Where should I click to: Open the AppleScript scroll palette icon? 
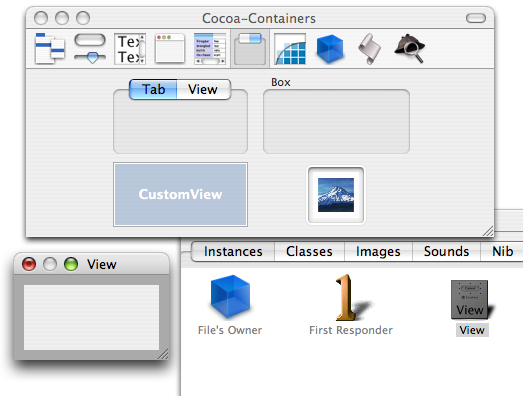370,49
